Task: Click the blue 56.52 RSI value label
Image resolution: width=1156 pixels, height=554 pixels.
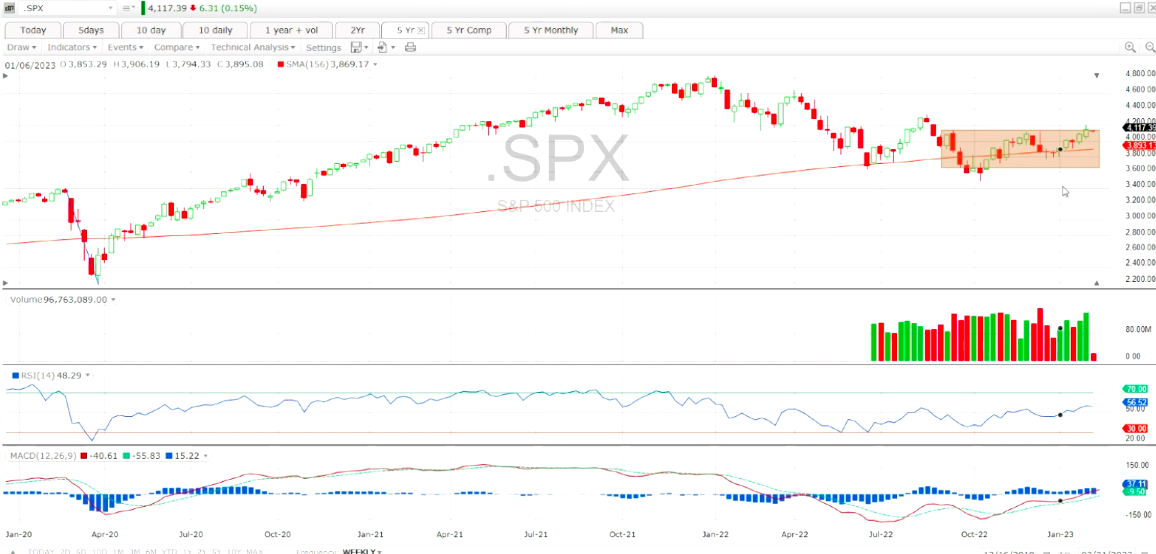Action: [1137, 403]
